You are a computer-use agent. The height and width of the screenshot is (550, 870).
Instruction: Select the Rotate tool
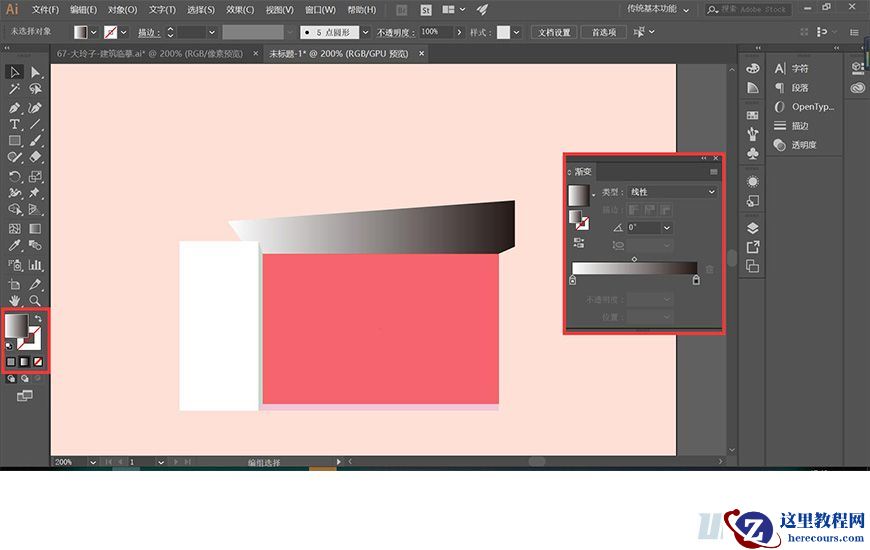coord(15,176)
